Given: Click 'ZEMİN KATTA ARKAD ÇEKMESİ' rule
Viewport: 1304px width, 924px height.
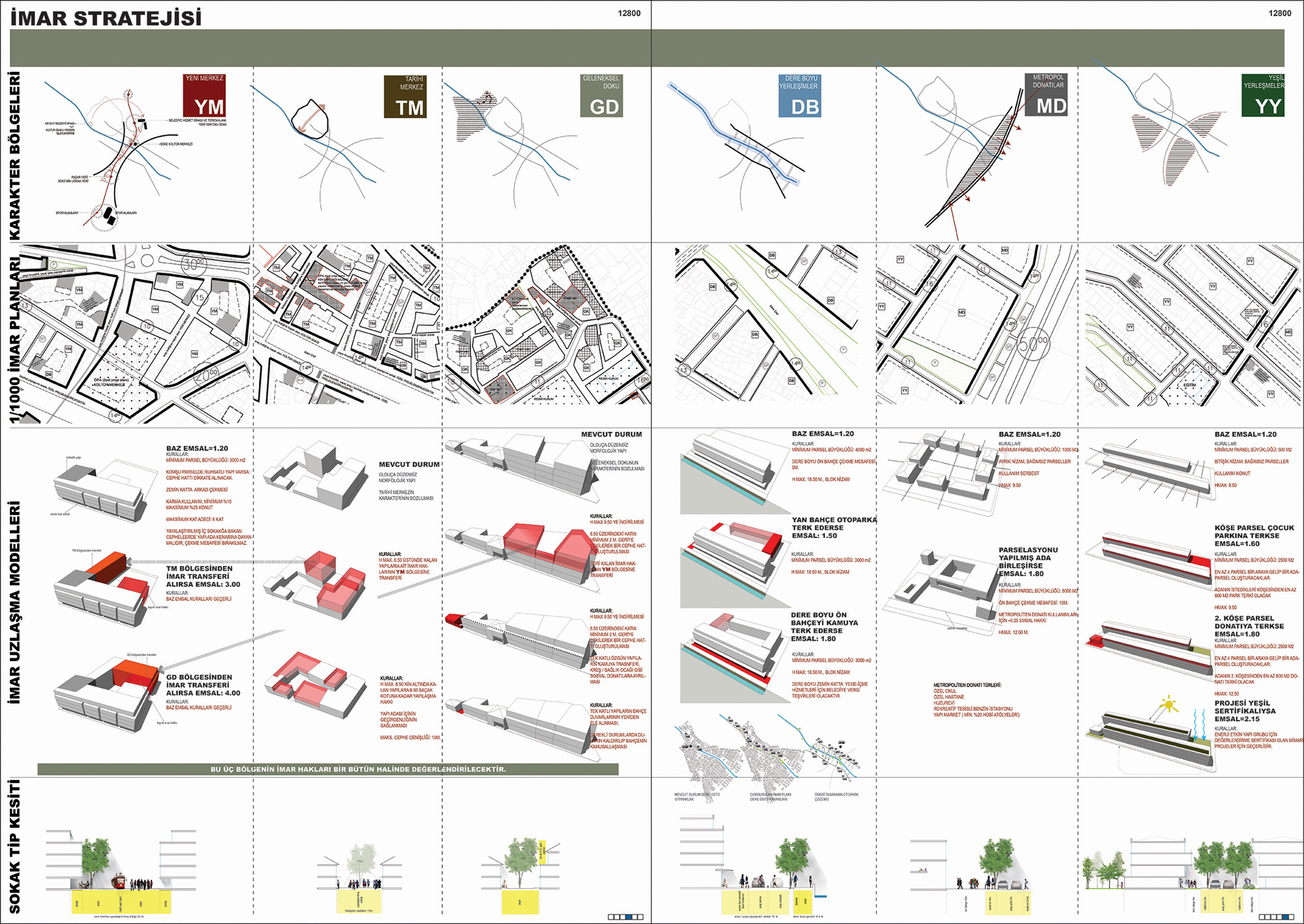Looking at the screenshot, I should [x=197, y=490].
